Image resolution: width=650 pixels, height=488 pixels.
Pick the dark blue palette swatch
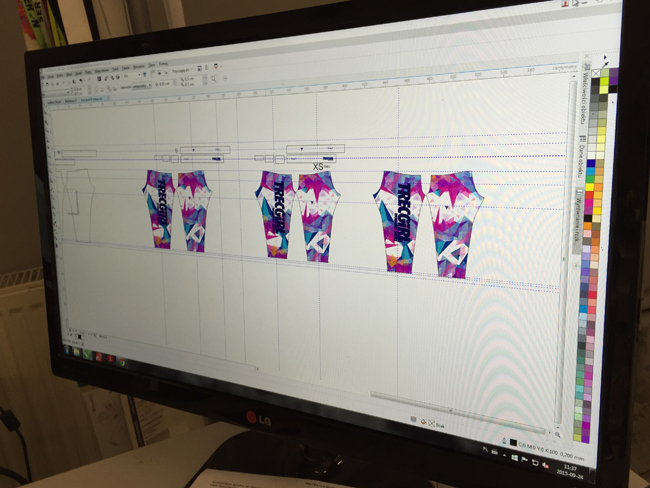click(591, 163)
